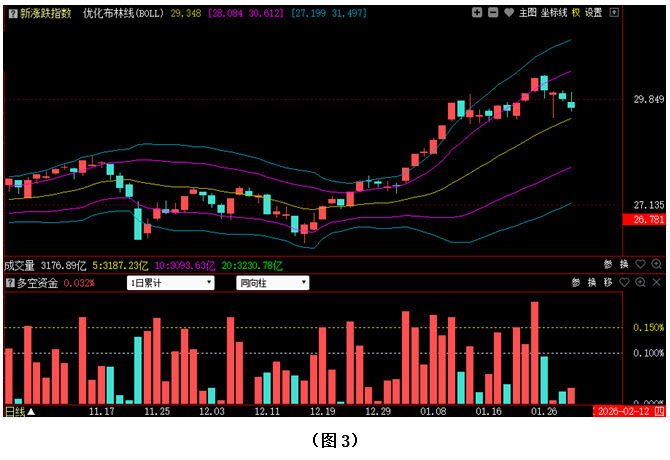The height and width of the screenshot is (460, 670).
Task: Click the minus icon in top toolbar
Action: [492, 12]
